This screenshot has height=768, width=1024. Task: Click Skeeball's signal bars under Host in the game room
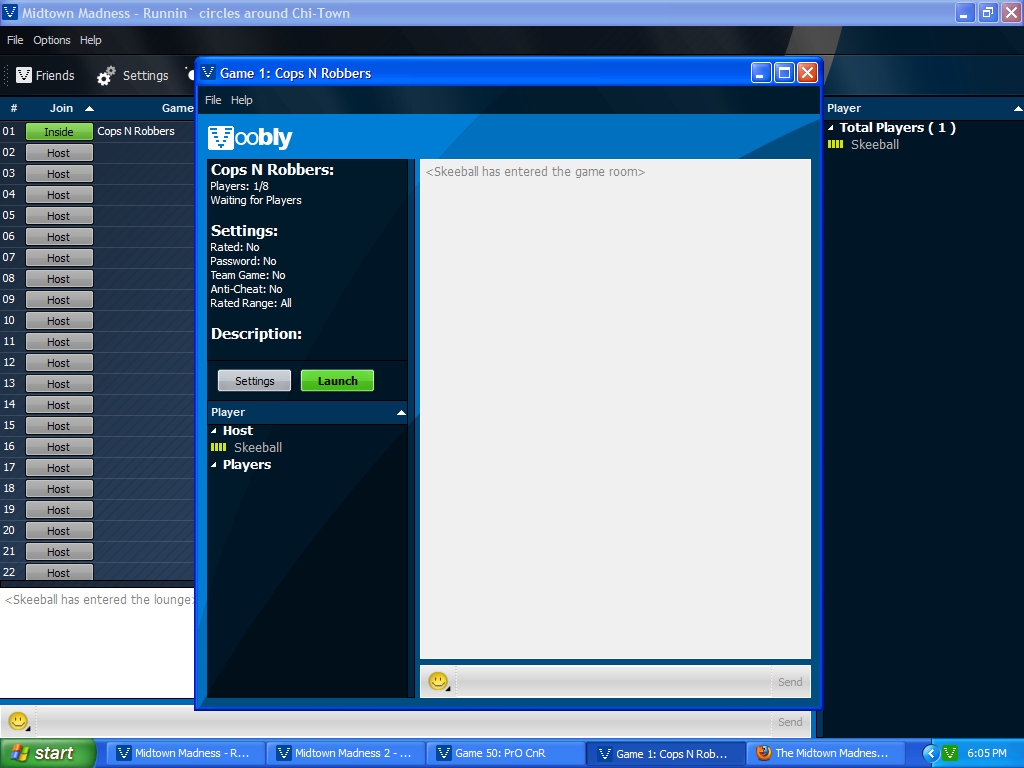[218, 447]
